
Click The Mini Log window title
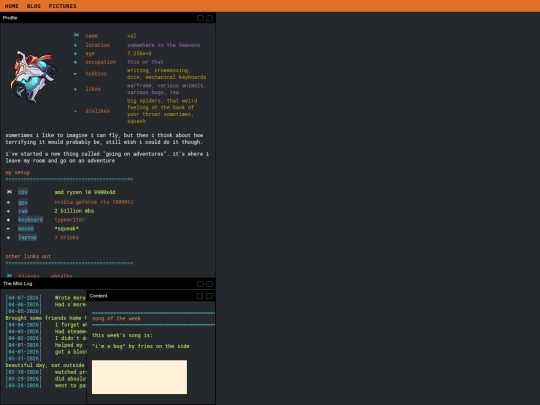coord(18,283)
